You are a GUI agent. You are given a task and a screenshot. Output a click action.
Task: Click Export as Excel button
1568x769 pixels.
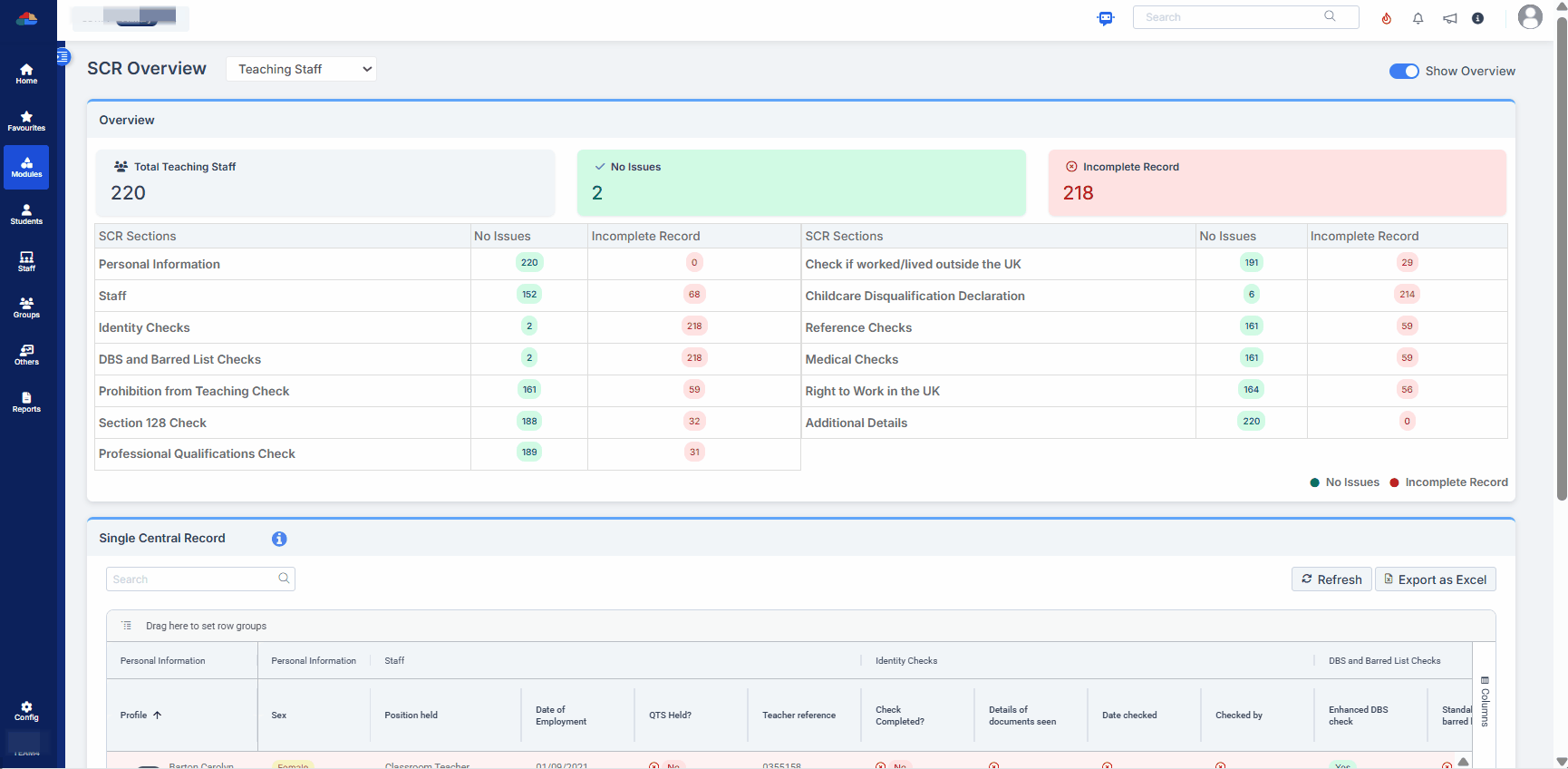pyautogui.click(x=1435, y=579)
